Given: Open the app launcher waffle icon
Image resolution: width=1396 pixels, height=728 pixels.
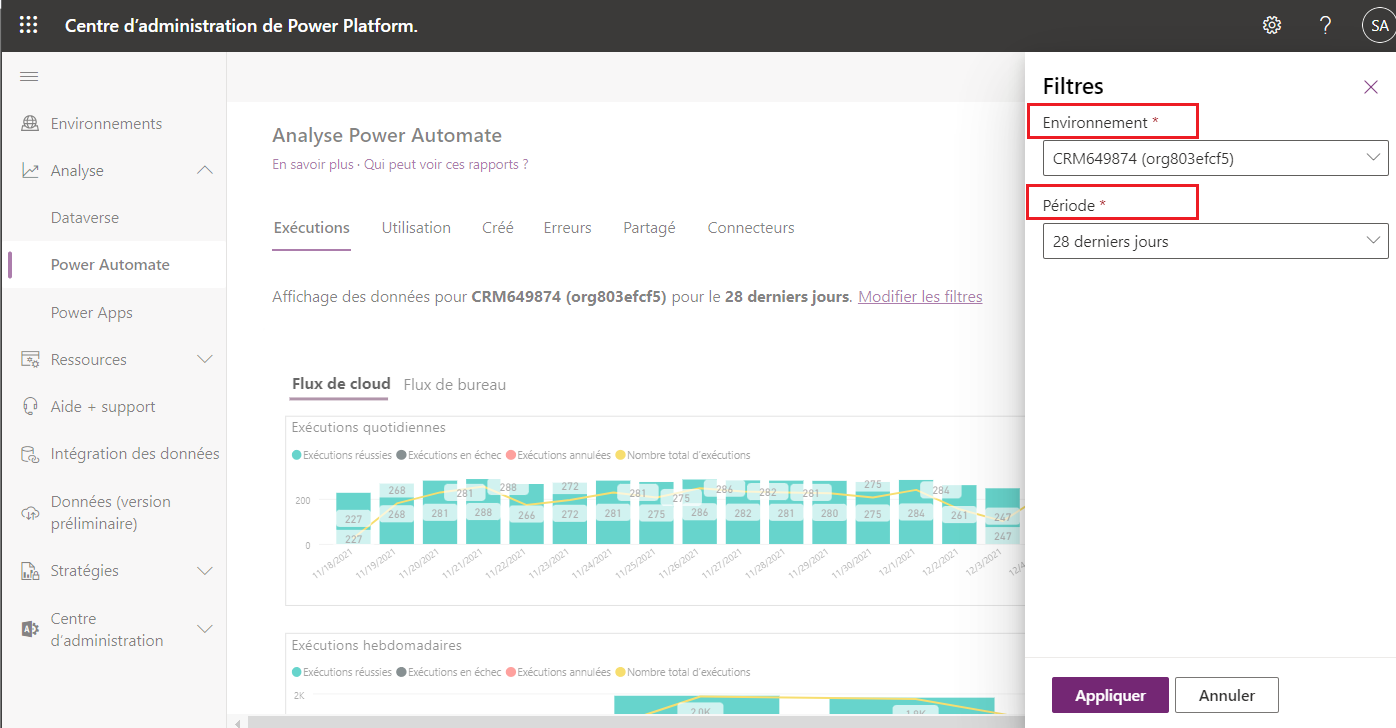Looking at the screenshot, I should (x=29, y=25).
